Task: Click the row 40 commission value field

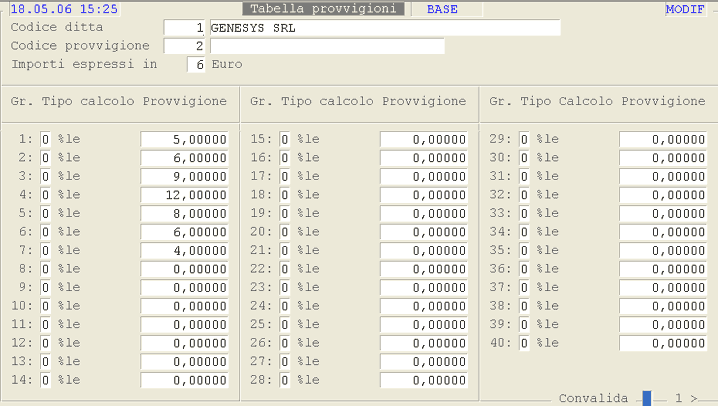Action: 663,343
